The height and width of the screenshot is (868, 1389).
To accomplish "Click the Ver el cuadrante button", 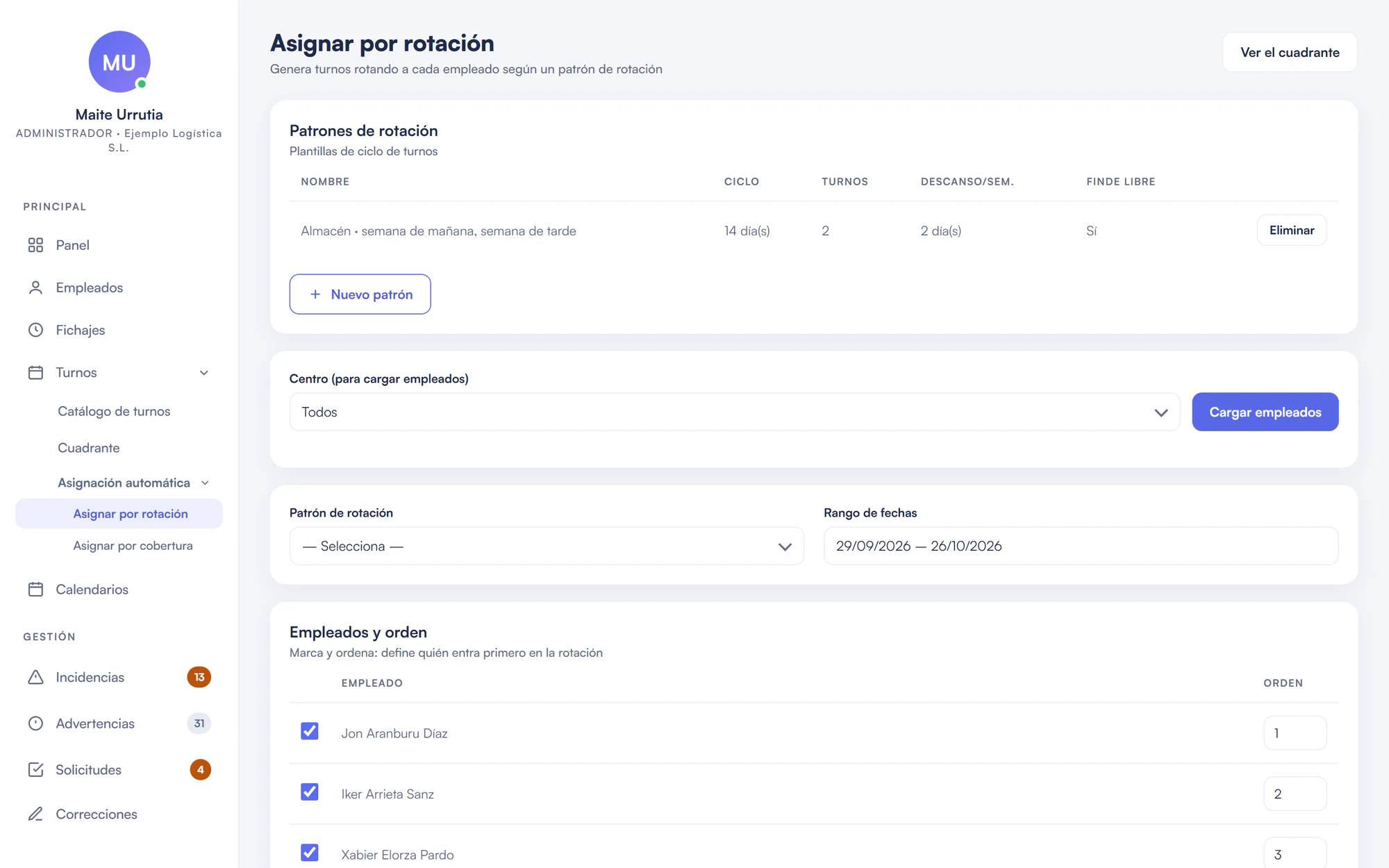I will point(1290,52).
